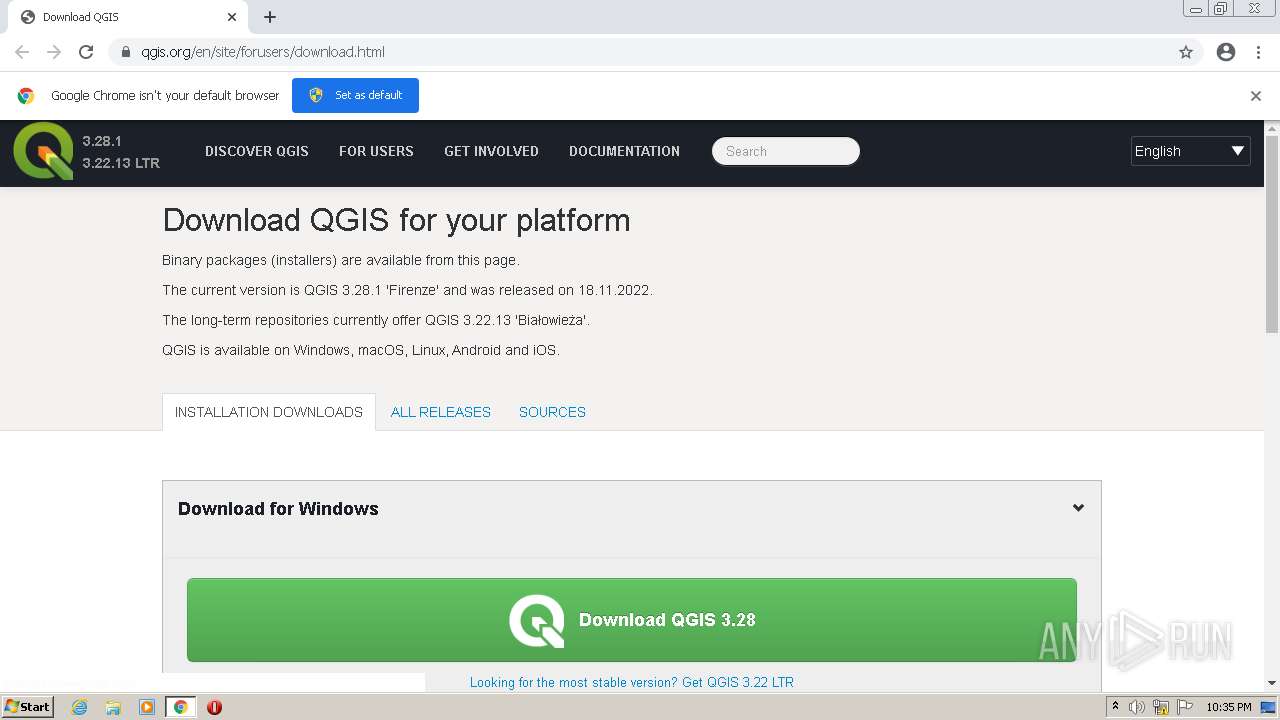
Task: Open the FOR USERS menu
Action: (x=376, y=151)
